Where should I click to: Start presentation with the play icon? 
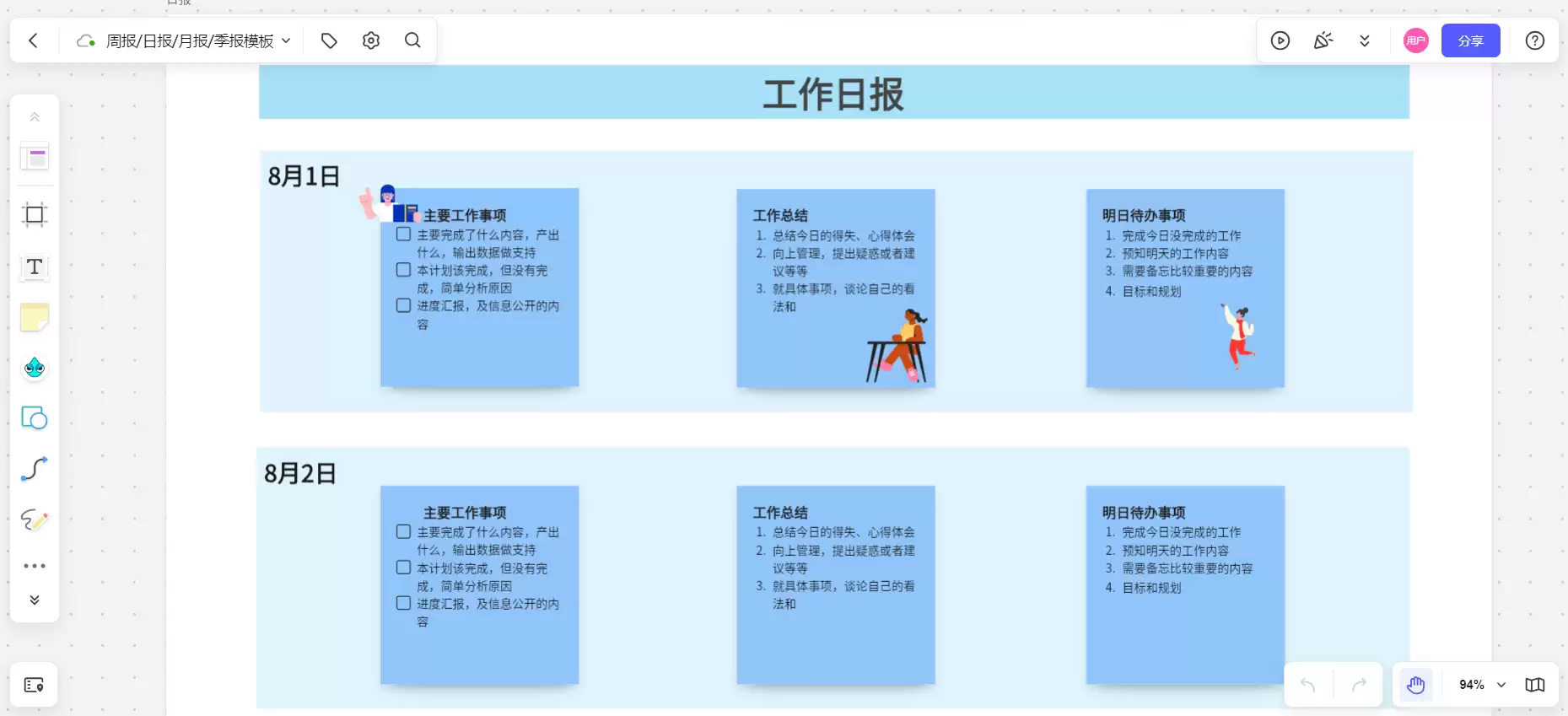[x=1280, y=40]
